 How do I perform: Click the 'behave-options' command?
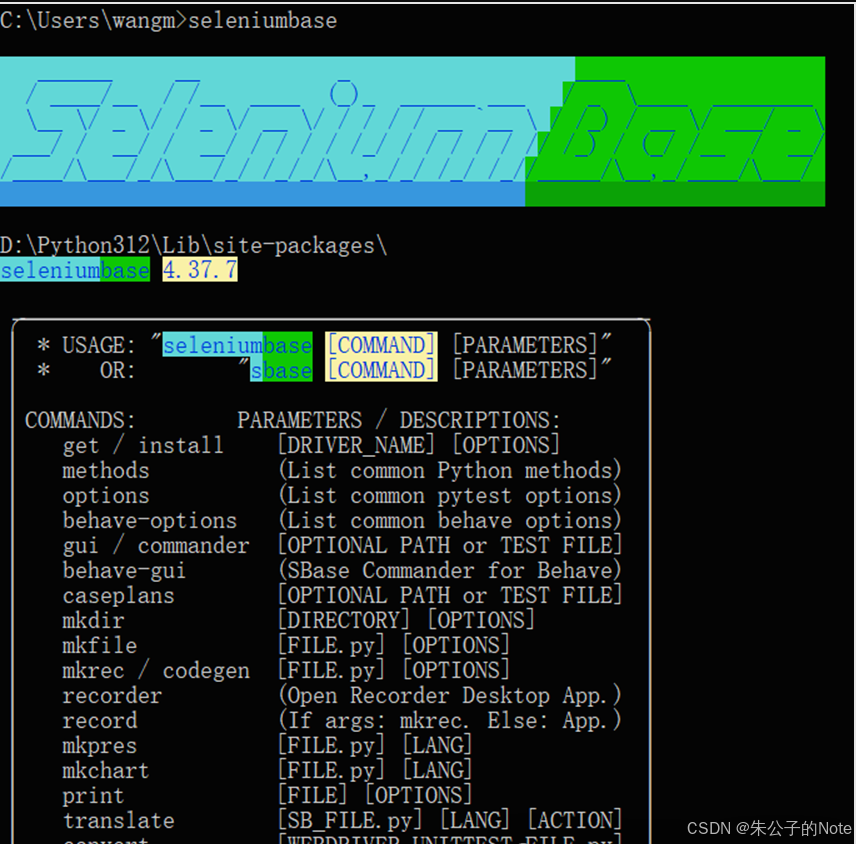pos(150,521)
